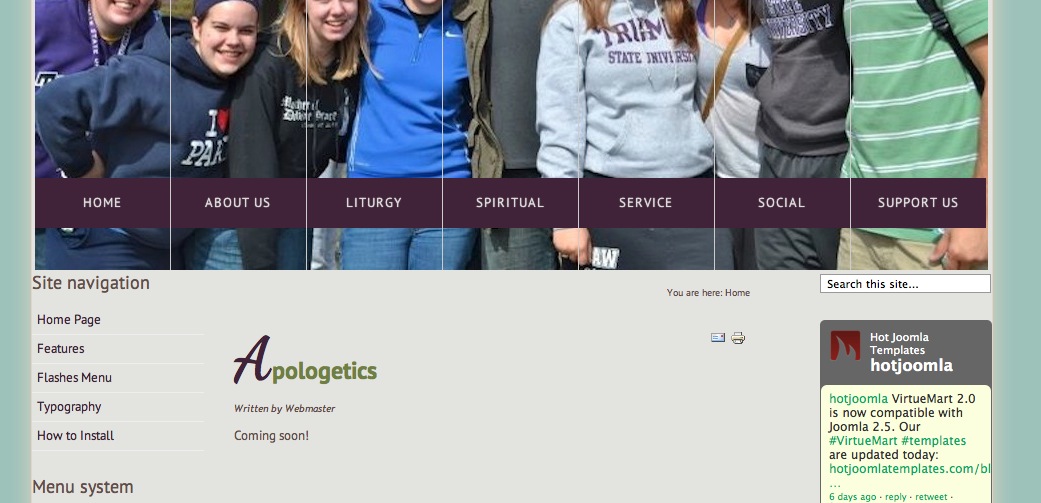
Task: Click the email article envelope icon
Action: coord(718,338)
